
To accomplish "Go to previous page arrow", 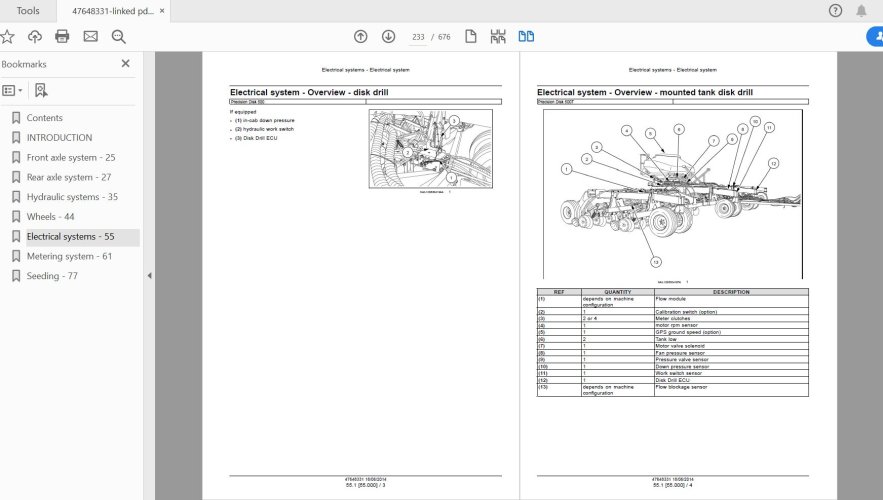I will 360,37.
